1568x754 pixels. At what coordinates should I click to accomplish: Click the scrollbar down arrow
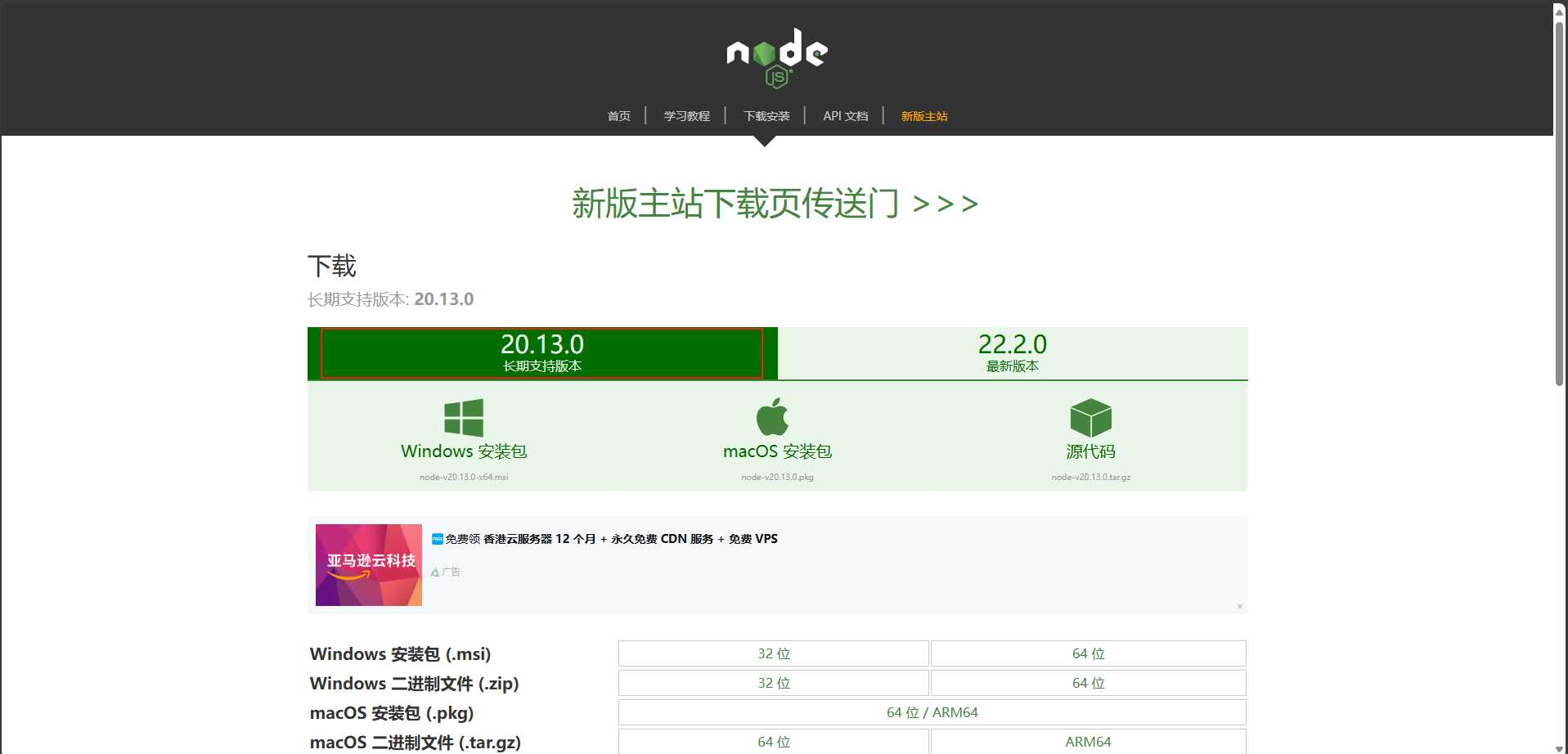point(1560,747)
